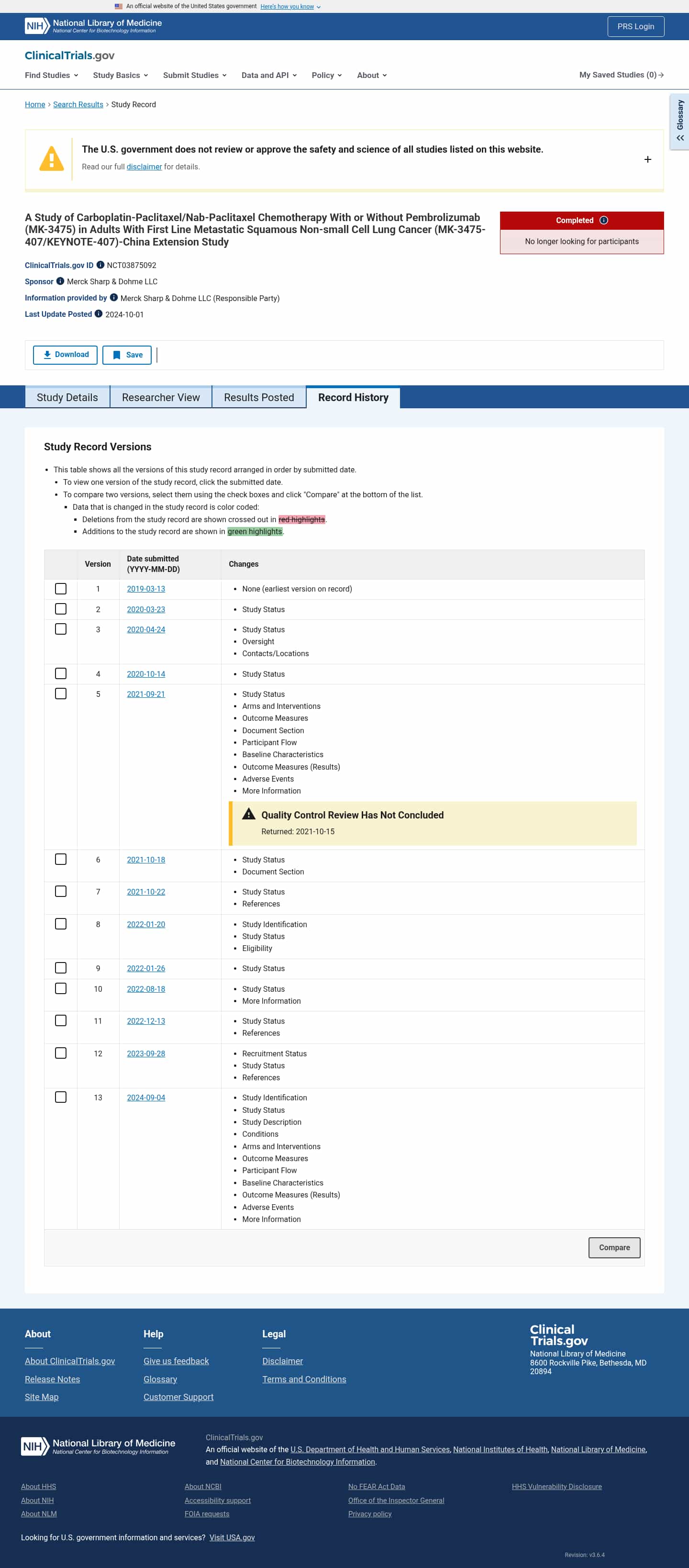Open version submitted 2021-09-21
Image resolution: width=689 pixels, height=1568 pixels.
[145, 694]
